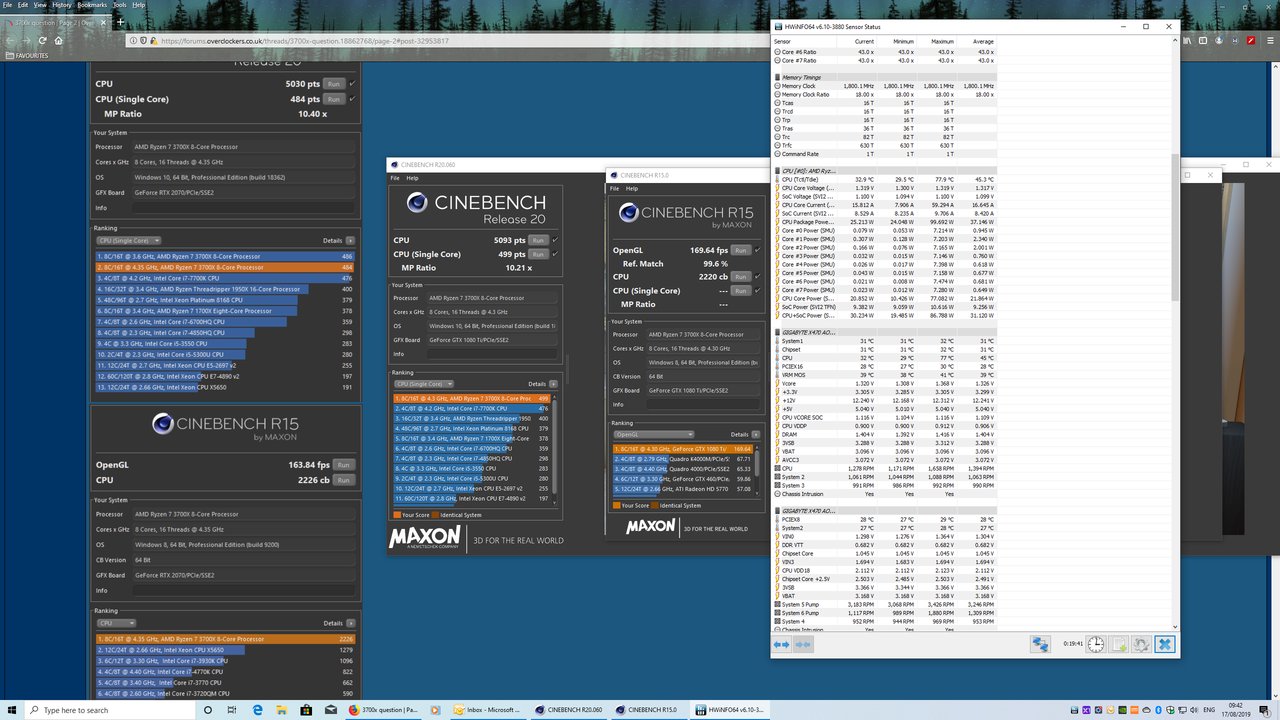Viewport: 1280px width, 720px height.
Task: Open File menu in Cinebench R15 window
Action: coord(614,188)
